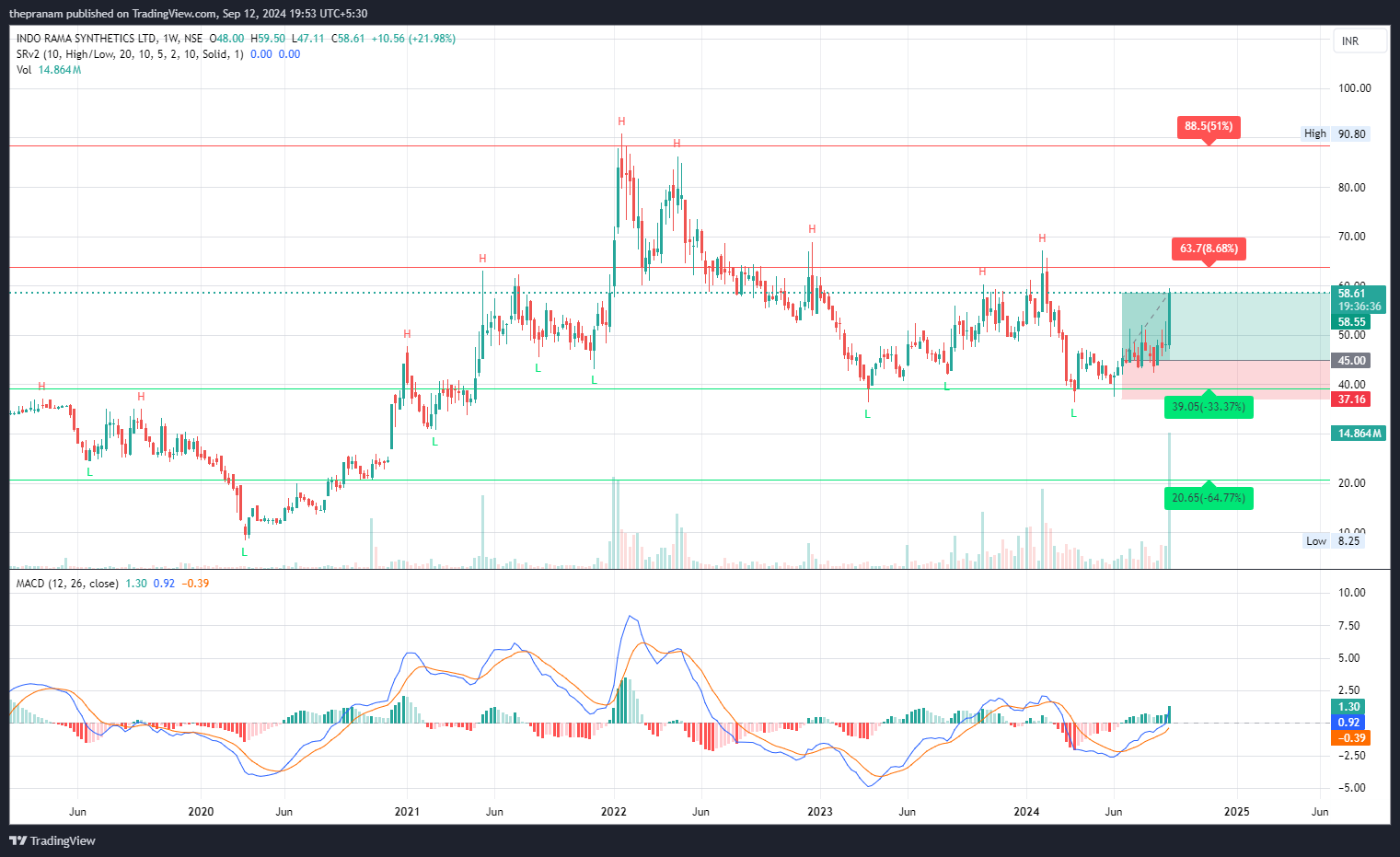Click the red stop-loss zone of the position
This screenshot has width=1400, height=857.
click(1225, 379)
